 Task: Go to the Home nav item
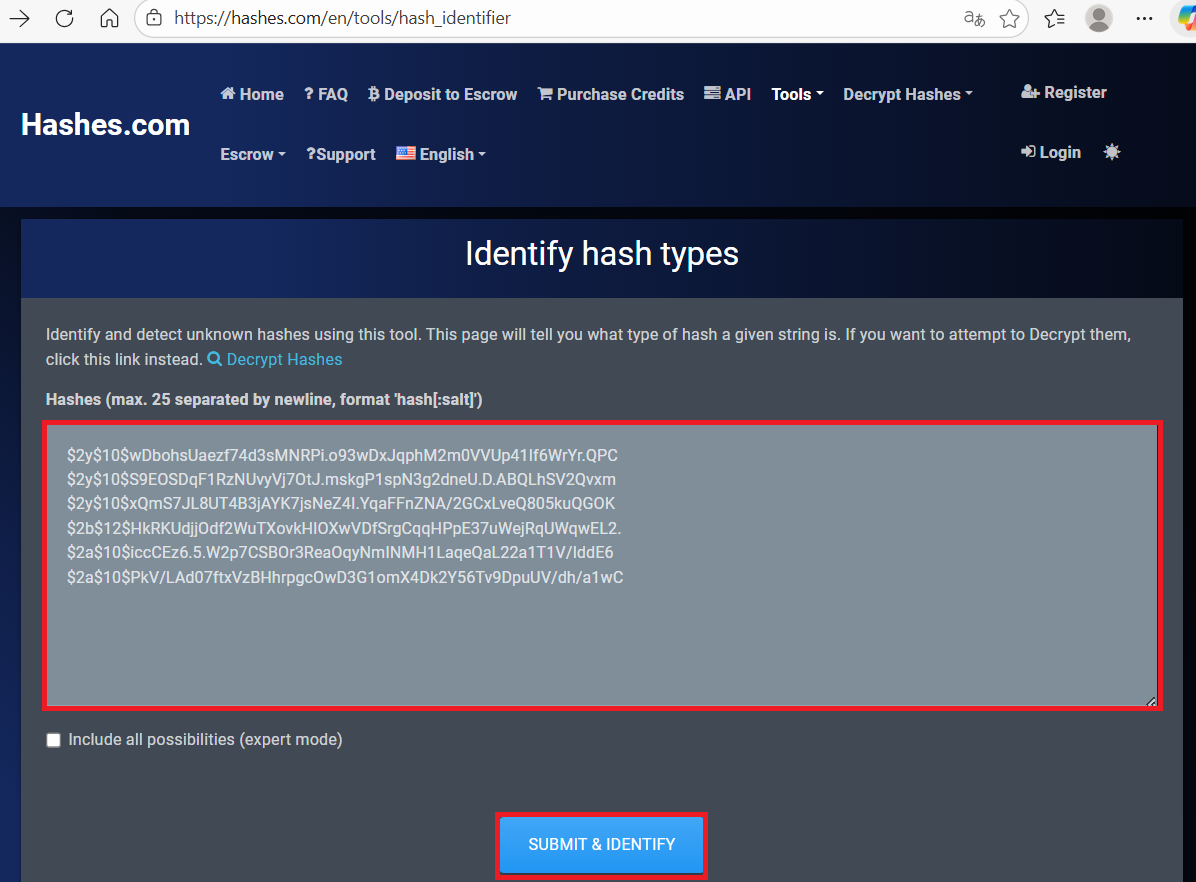click(x=252, y=94)
